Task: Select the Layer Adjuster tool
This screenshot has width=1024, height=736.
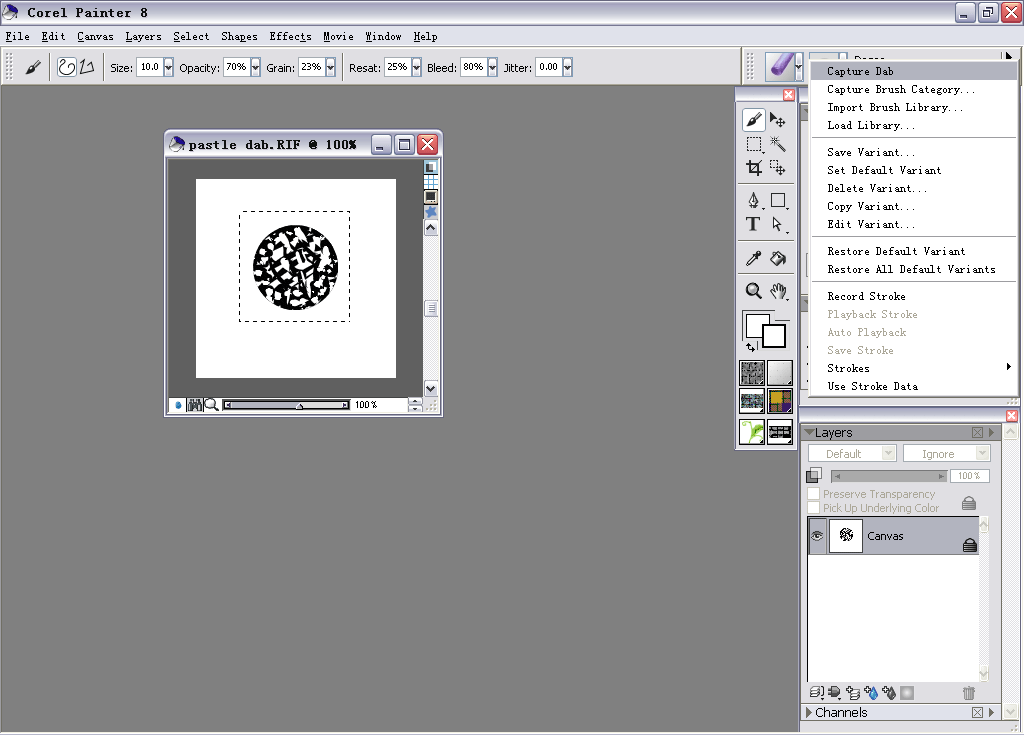Action: click(x=777, y=120)
